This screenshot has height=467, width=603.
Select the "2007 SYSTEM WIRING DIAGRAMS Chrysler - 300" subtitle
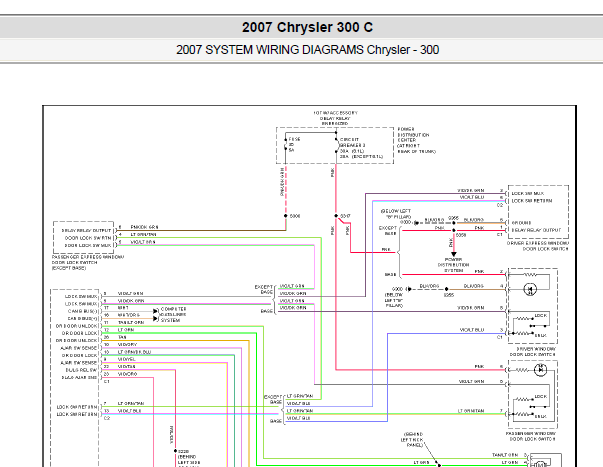tap(307, 50)
